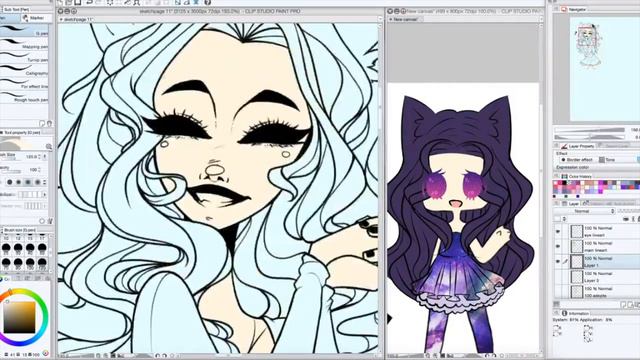This screenshot has width=640, height=360.
Task: Select last anti-aliasing option circle
Action: pyautogui.click(x=38, y=182)
